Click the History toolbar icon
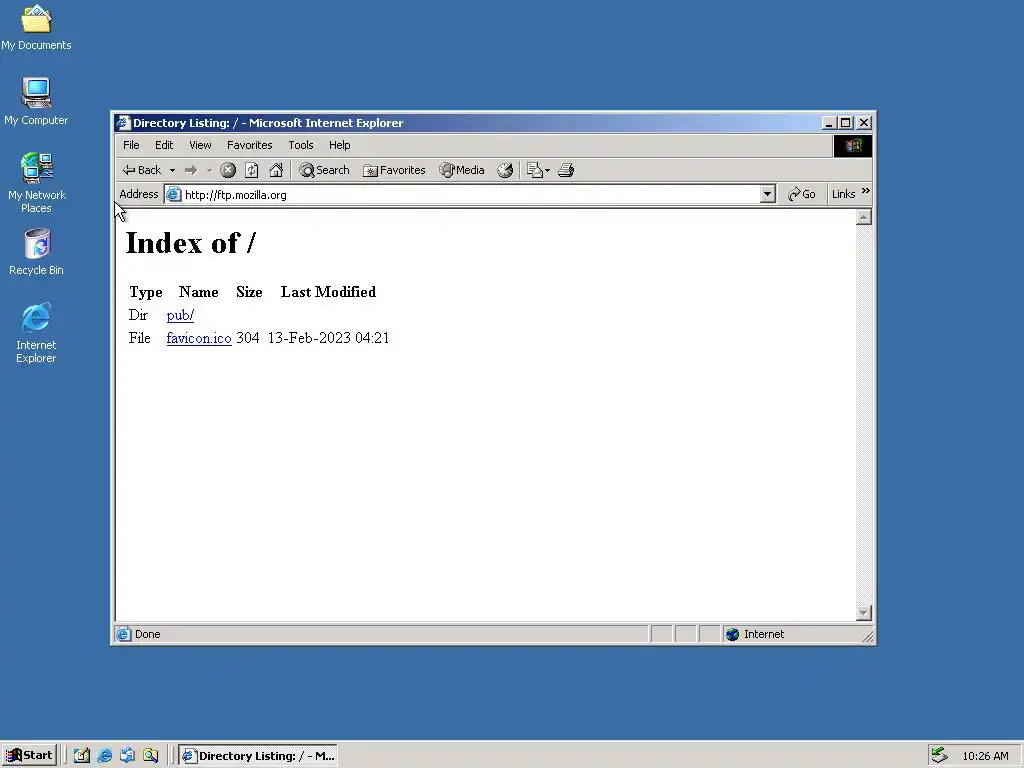 pos(505,170)
